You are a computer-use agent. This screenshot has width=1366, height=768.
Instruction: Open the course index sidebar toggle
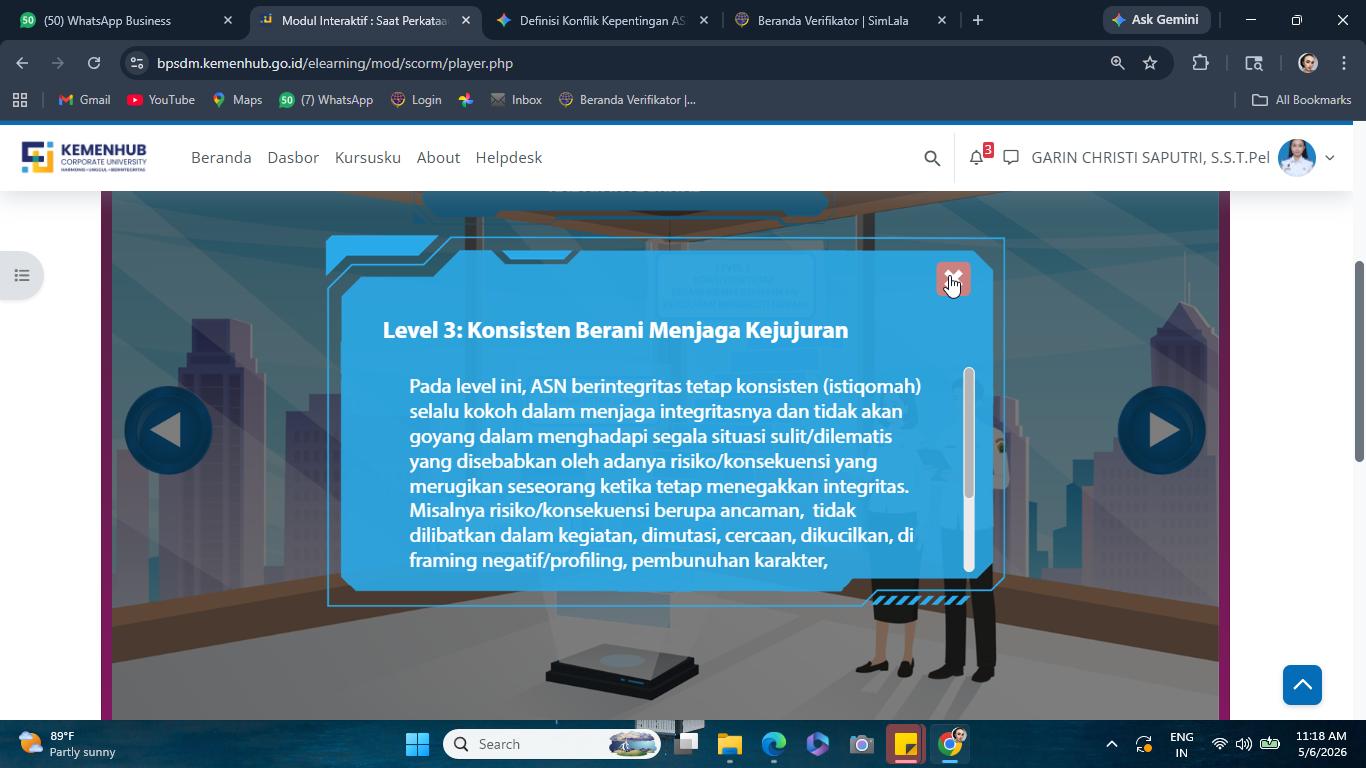(x=22, y=275)
